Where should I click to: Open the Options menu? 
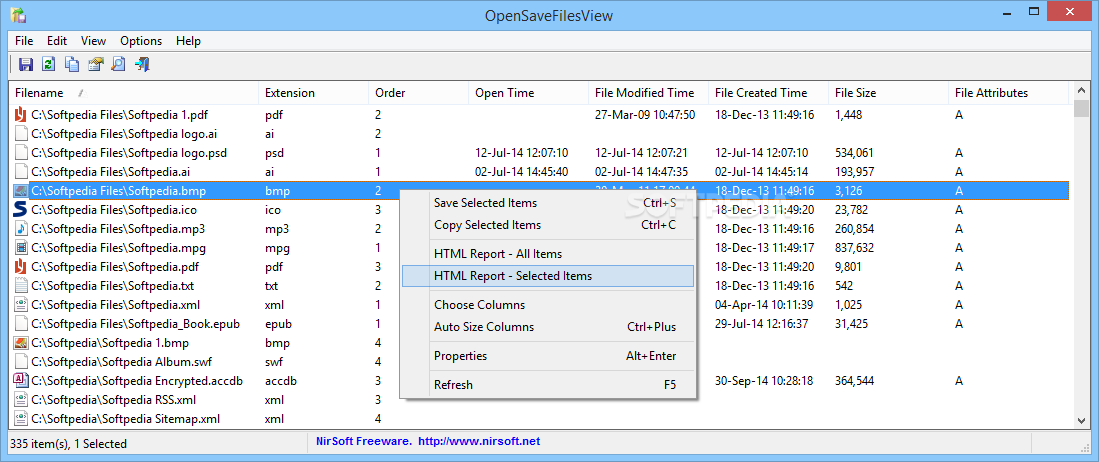coord(141,41)
